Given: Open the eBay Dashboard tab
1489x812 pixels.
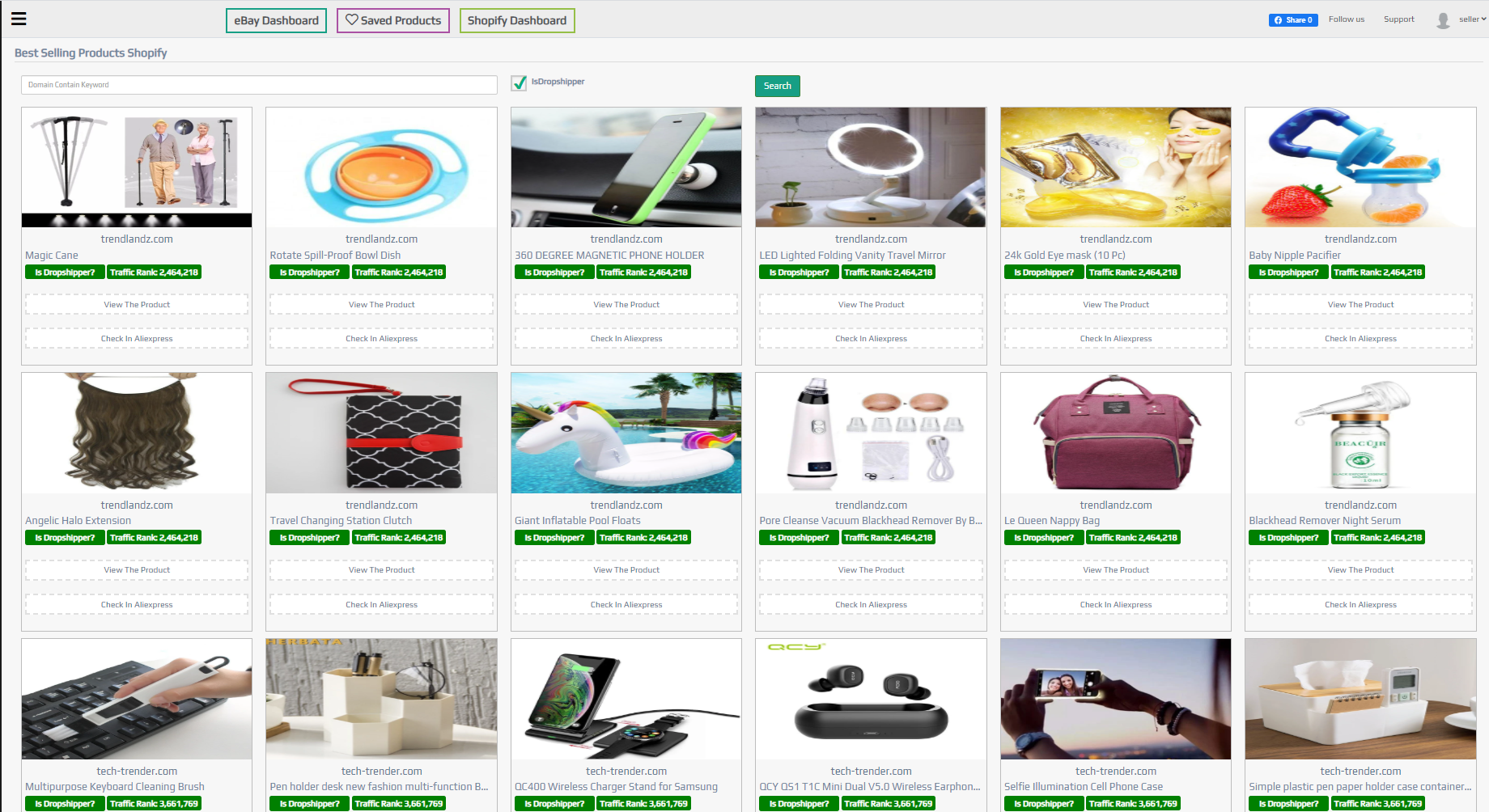Looking at the screenshot, I should pos(276,20).
